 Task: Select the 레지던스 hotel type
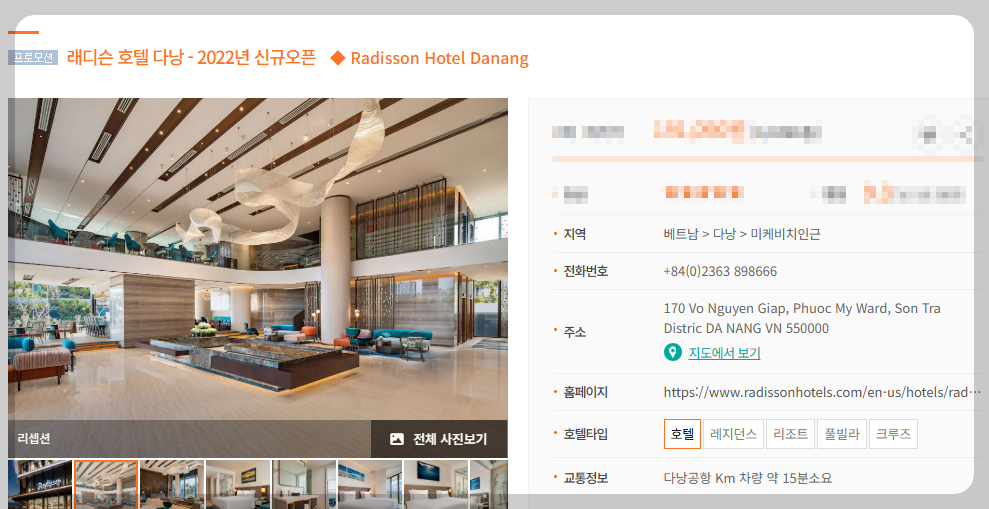tap(733, 434)
